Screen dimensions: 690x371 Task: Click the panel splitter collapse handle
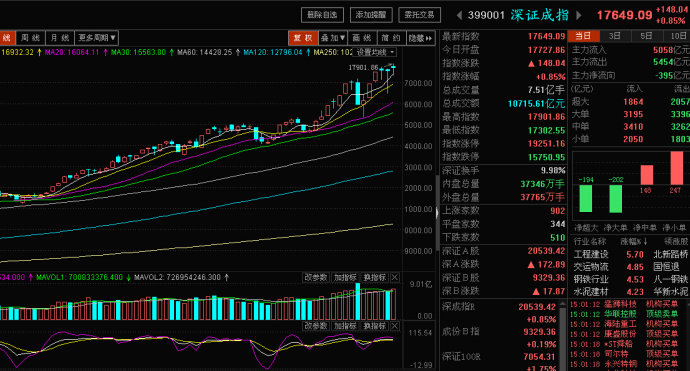tap(437, 213)
